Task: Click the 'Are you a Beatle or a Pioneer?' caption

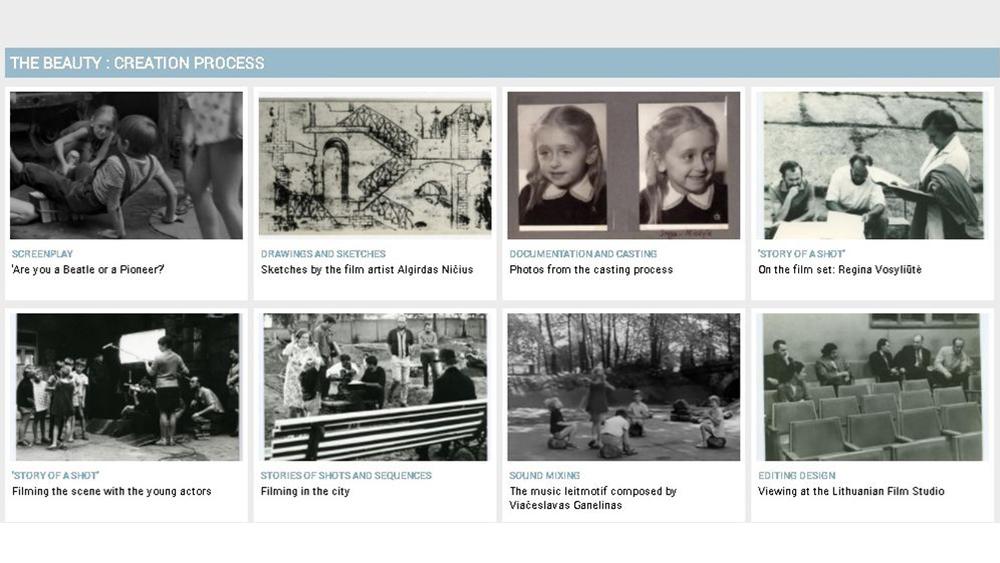Action: pos(88,269)
